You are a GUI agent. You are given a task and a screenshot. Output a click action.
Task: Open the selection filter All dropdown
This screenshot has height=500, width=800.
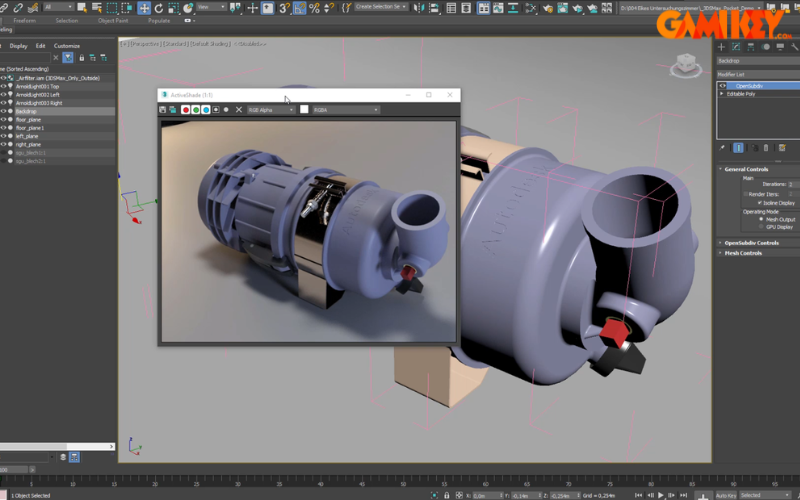[57, 7]
